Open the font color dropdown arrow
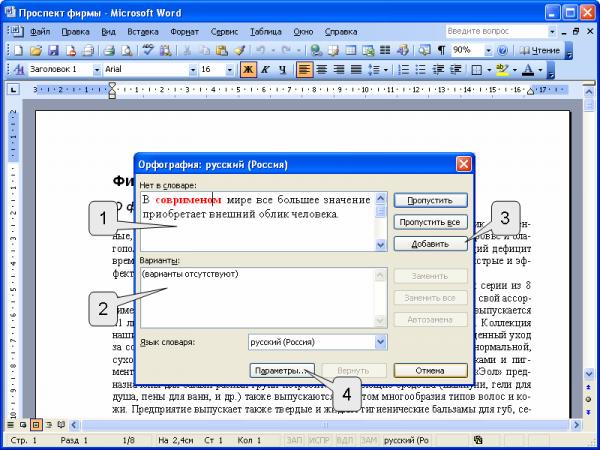The image size is (600, 450). pyautogui.click(x=540, y=70)
